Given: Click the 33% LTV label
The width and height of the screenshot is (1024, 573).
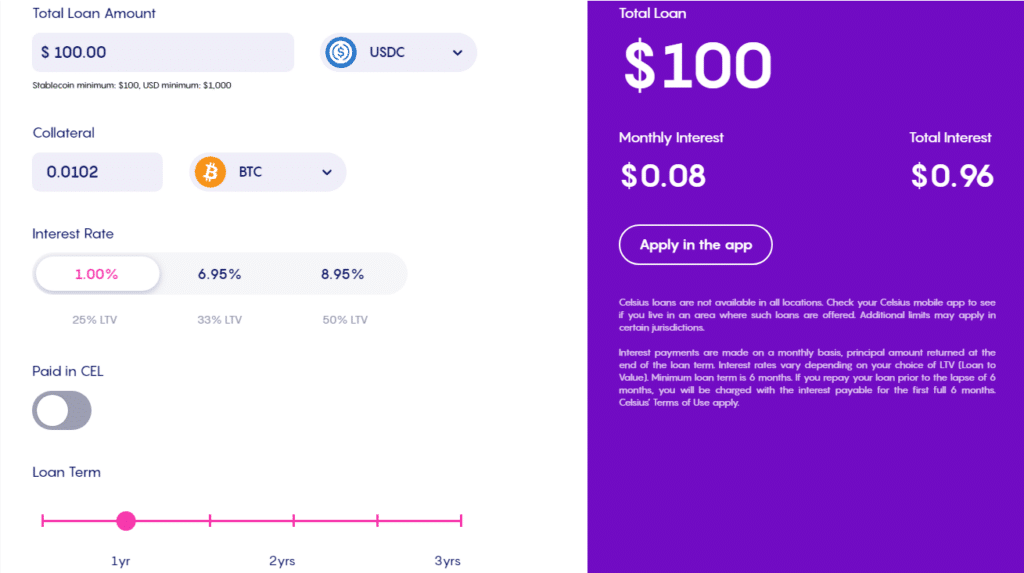Looking at the screenshot, I should 219,319.
